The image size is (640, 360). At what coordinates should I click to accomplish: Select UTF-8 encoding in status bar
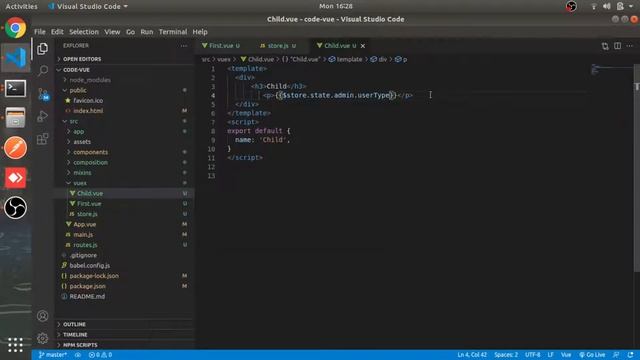pos(533,355)
